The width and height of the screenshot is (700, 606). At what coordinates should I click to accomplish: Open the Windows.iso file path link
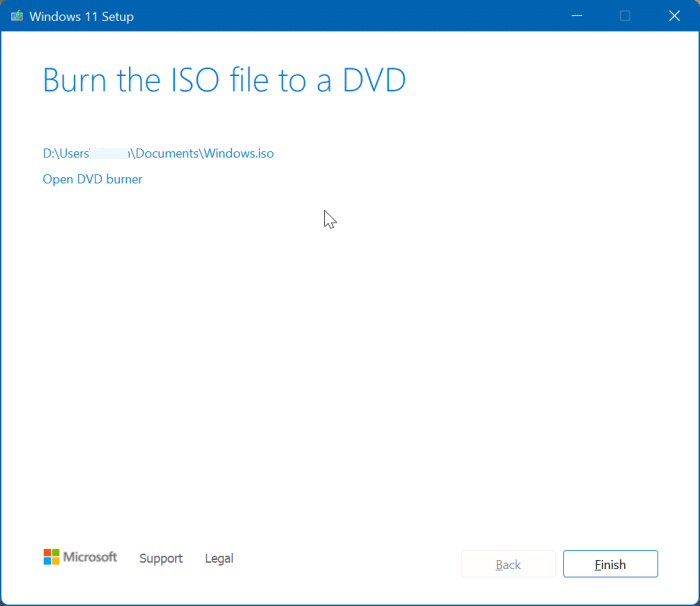pyautogui.click(x=158, y=154)
